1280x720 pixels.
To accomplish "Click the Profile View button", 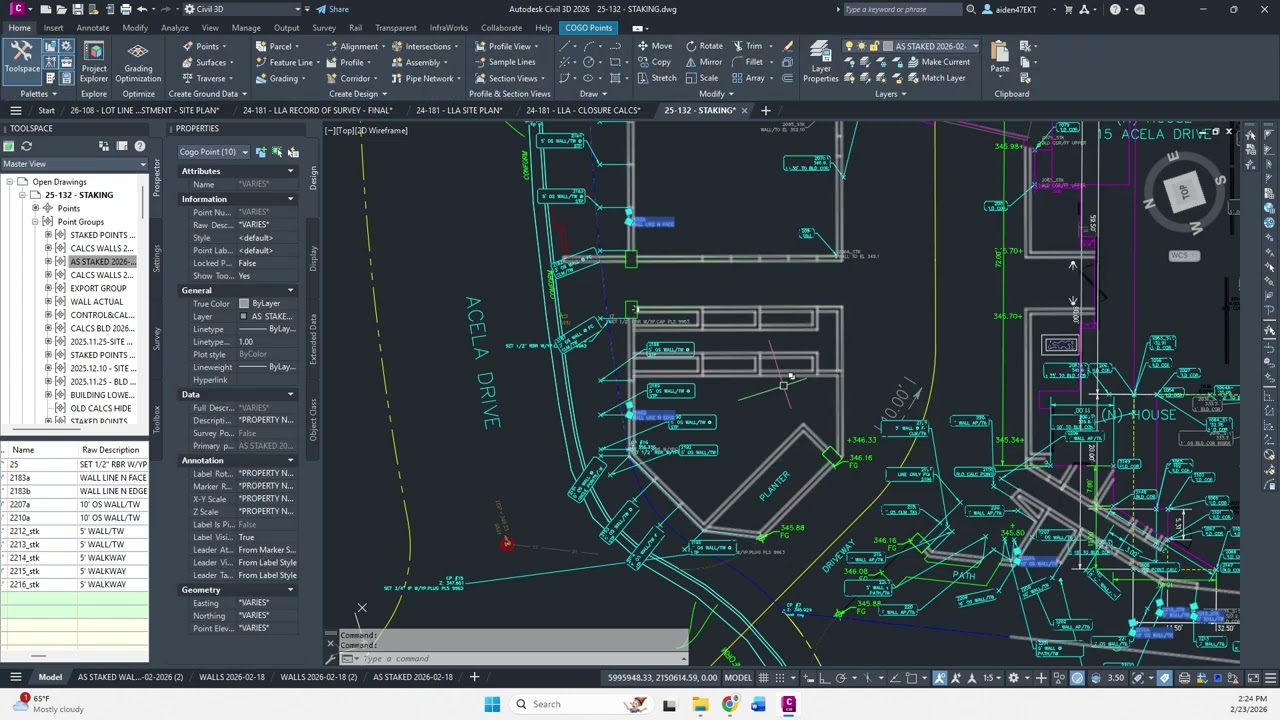I will [x=508, y=46].
